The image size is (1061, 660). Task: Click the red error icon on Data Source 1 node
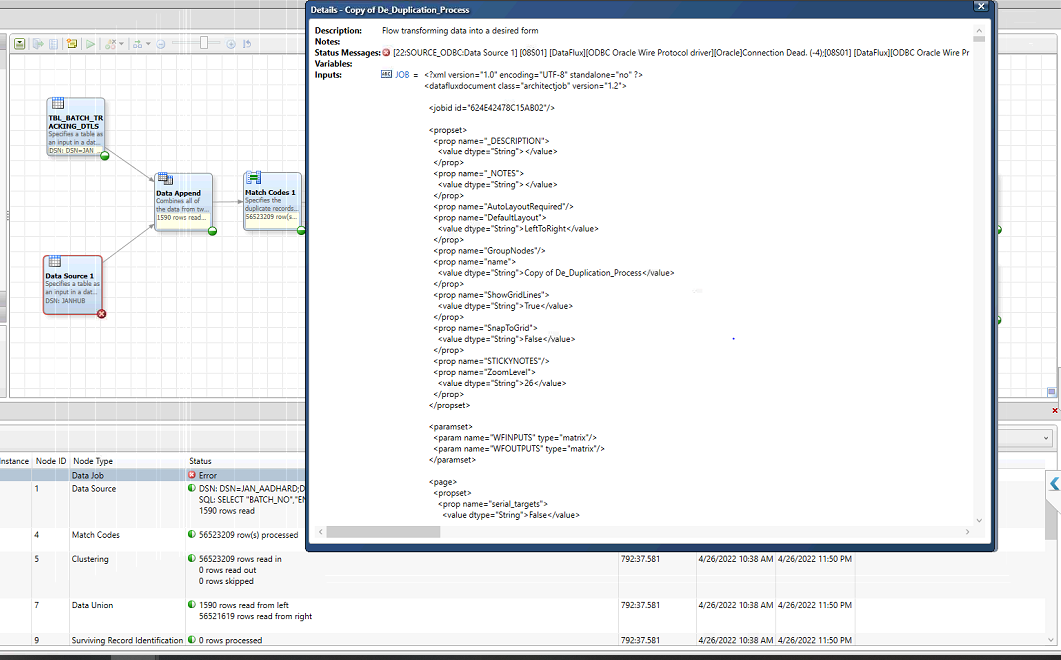click(100, 312)
